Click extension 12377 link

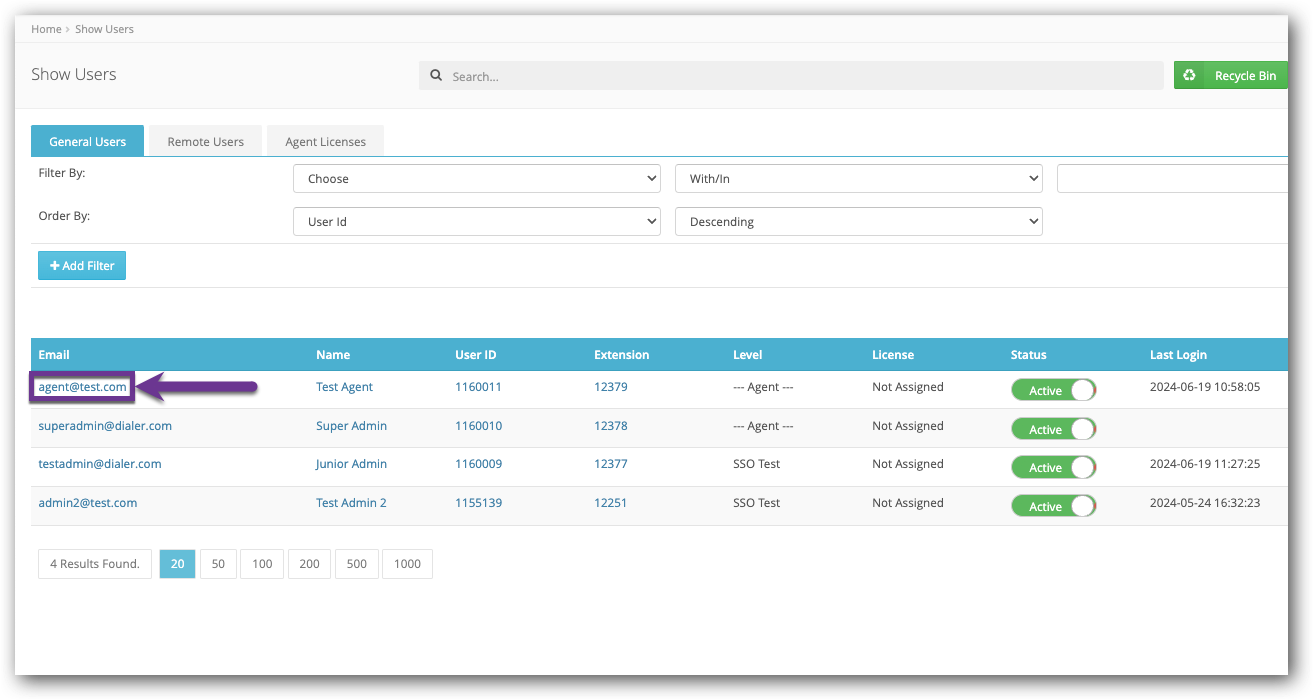[610, 464]
